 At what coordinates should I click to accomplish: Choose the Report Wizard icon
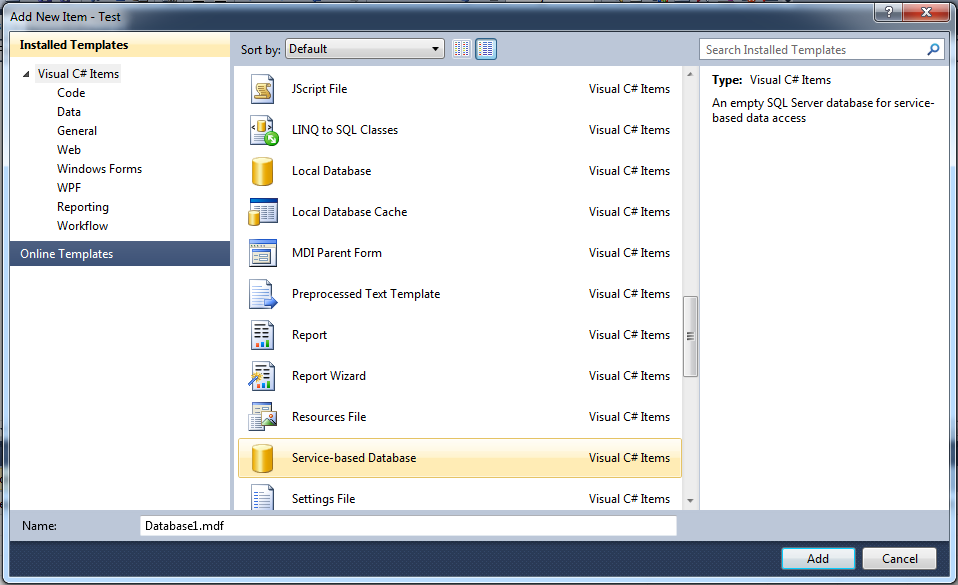tap(262, 376)
